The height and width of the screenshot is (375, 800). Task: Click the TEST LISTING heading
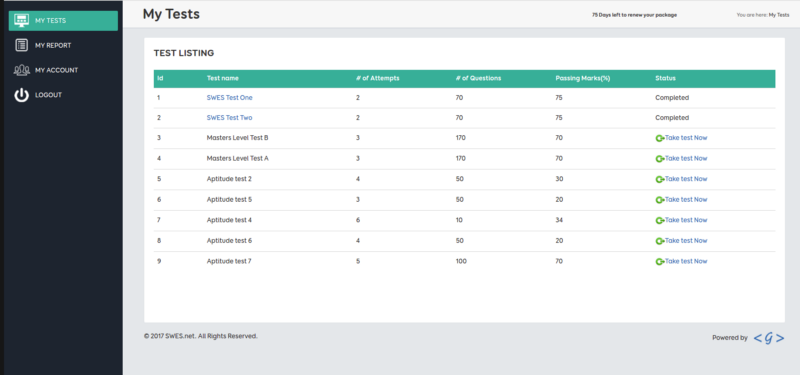(x=184, y=53)
